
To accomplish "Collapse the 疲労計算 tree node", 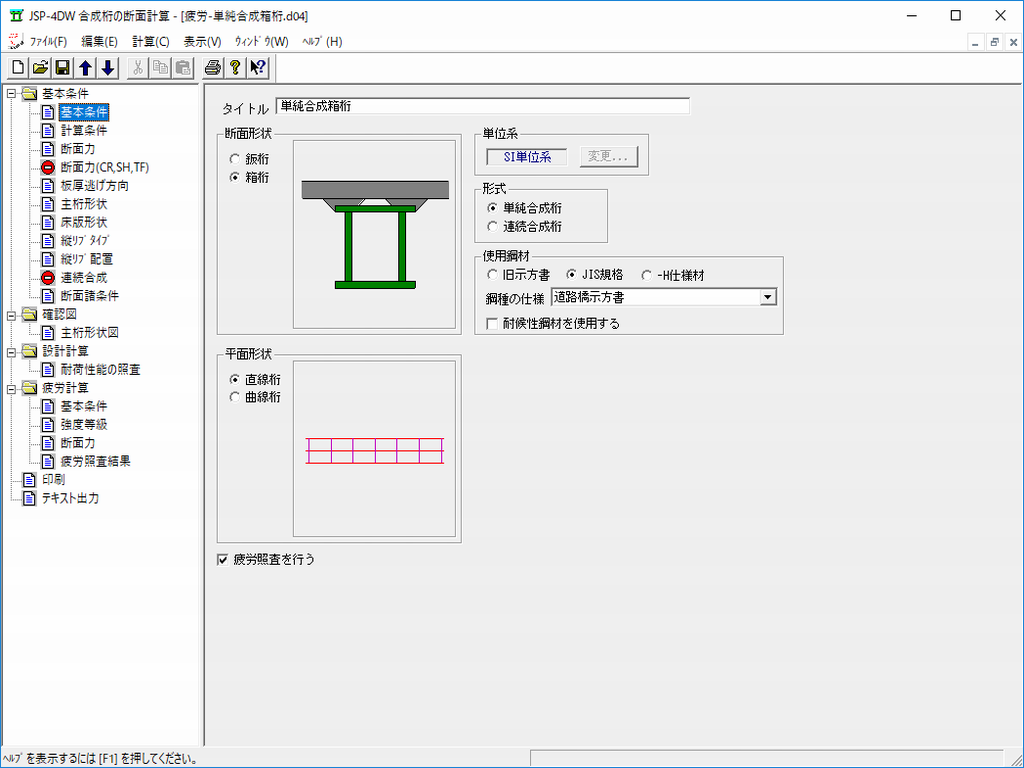I will click(x=11, y=388).
